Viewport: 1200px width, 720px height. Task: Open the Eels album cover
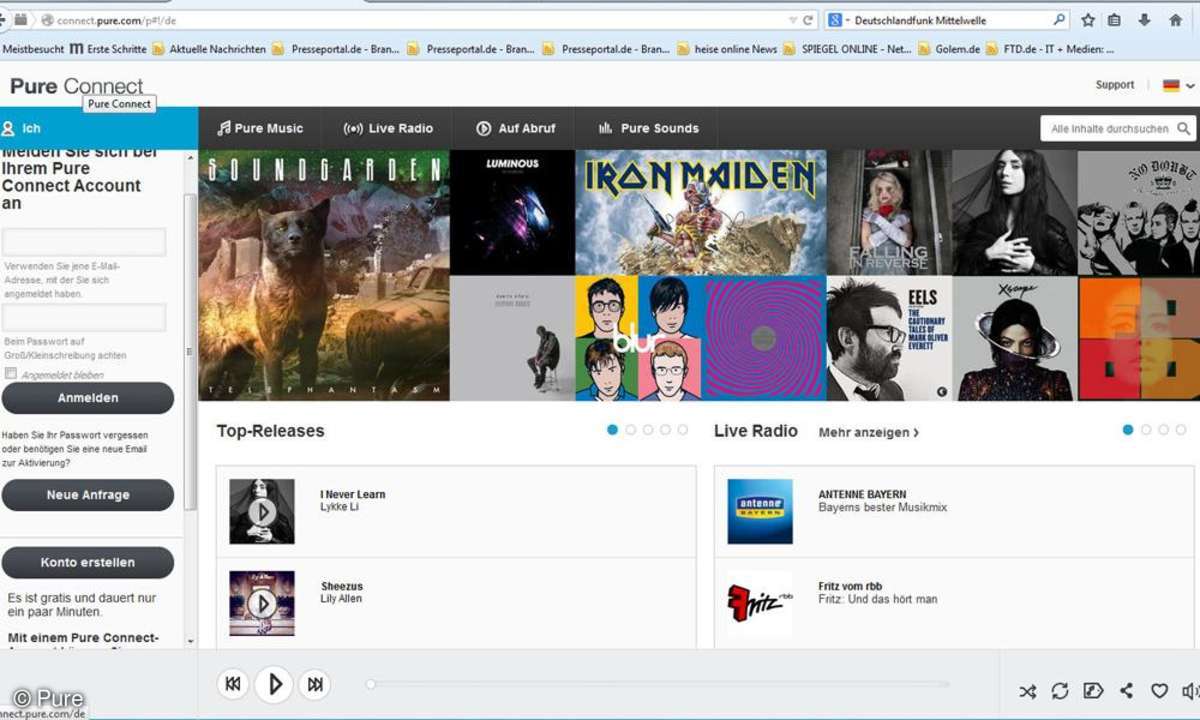889,338
